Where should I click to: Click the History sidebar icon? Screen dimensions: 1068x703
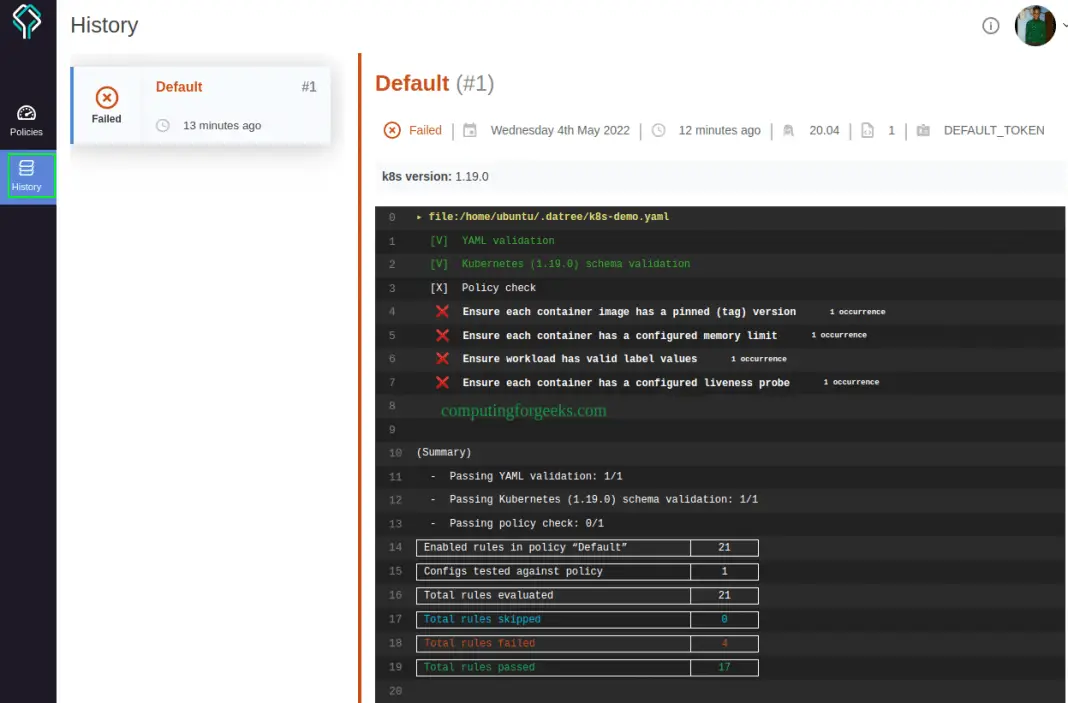27,175
